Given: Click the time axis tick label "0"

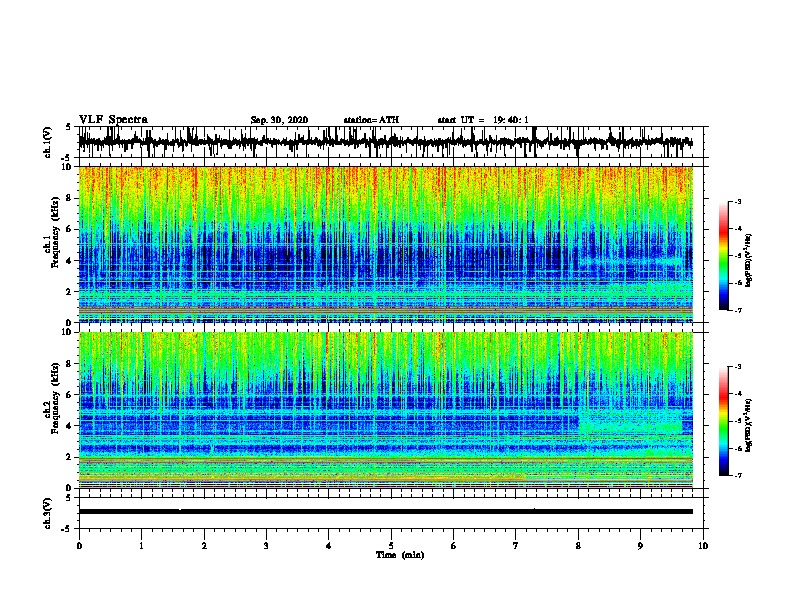Looking at the screenshot, I should [x=79, y=546].
